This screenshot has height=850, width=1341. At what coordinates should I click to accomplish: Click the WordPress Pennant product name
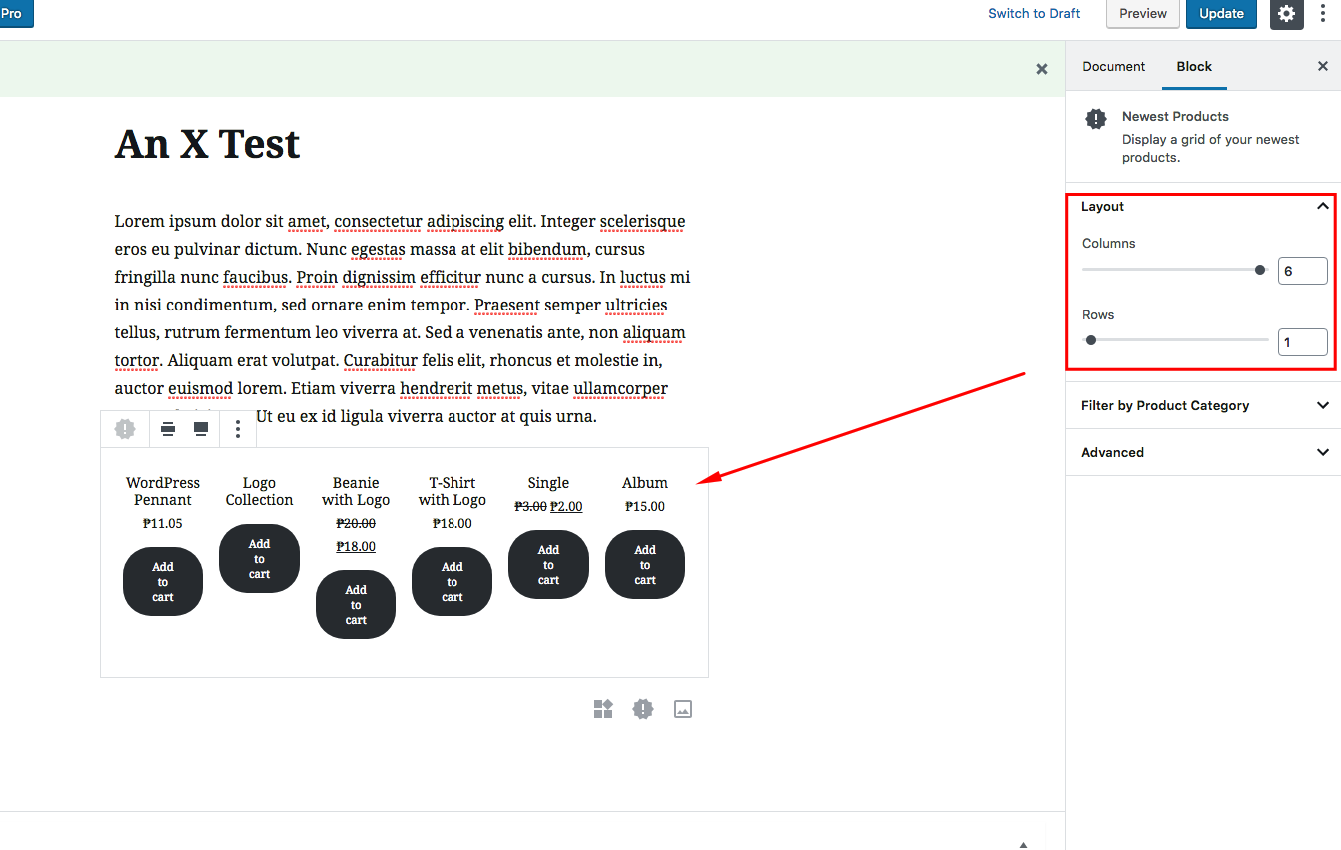[x=163, y=491]
